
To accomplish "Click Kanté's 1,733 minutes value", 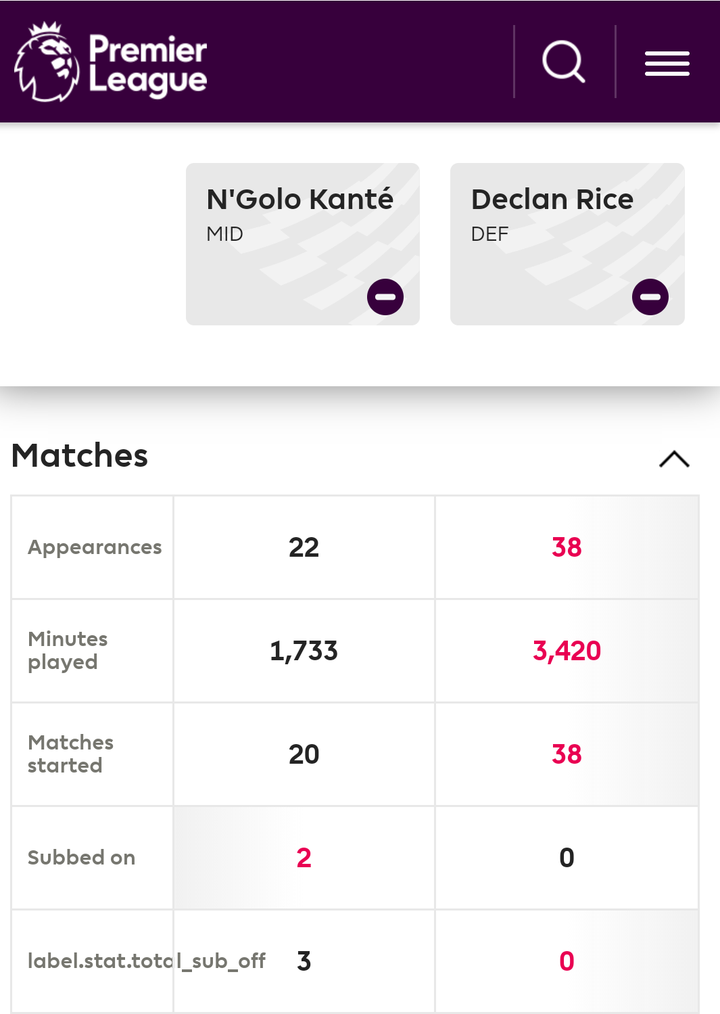I will (304, 651).
